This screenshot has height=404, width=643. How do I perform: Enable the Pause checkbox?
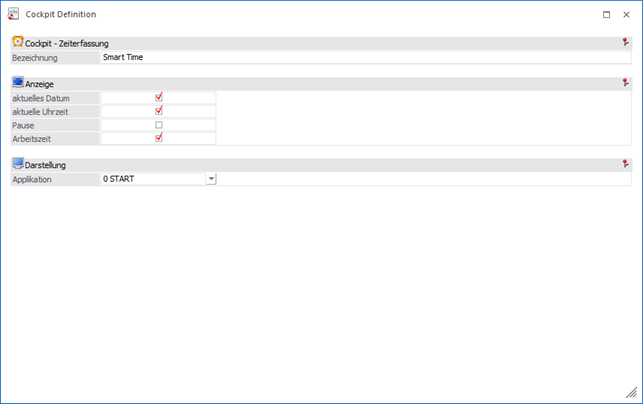pos(159,125)
